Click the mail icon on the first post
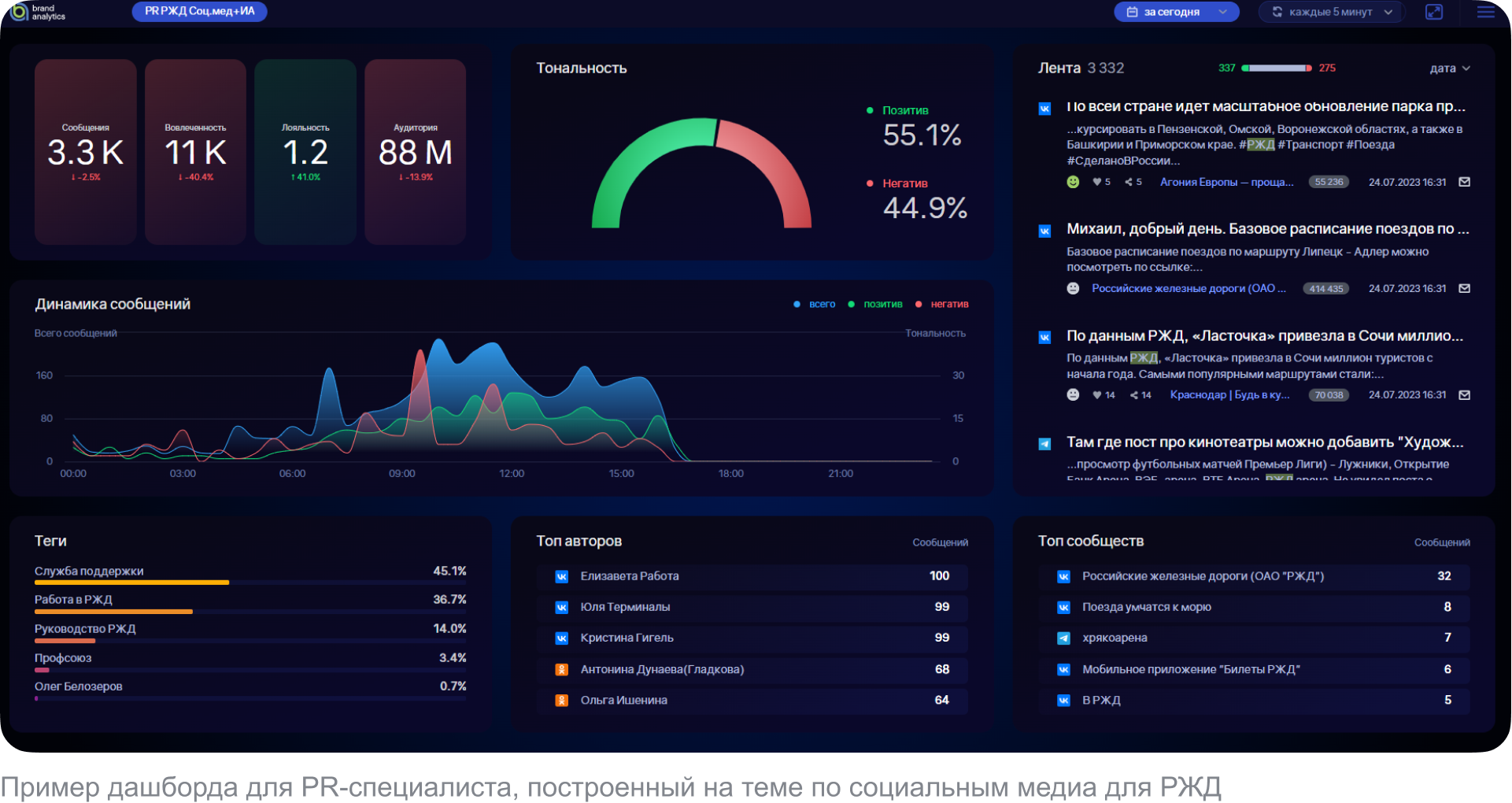The width and height of the screenshot is (1512, 803). pyautogui.click(x=1464, y=182)
